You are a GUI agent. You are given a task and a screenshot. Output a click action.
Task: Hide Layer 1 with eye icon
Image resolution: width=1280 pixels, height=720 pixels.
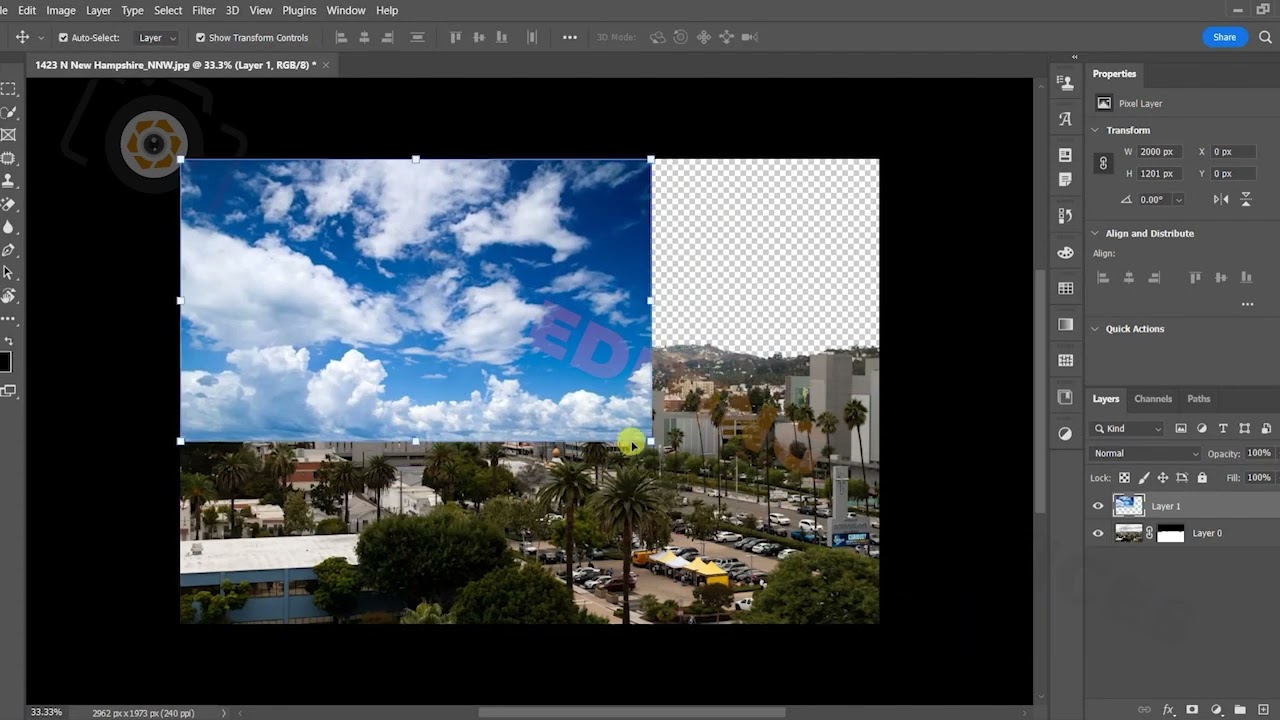pyautogui.click(x=1098, y=506)
